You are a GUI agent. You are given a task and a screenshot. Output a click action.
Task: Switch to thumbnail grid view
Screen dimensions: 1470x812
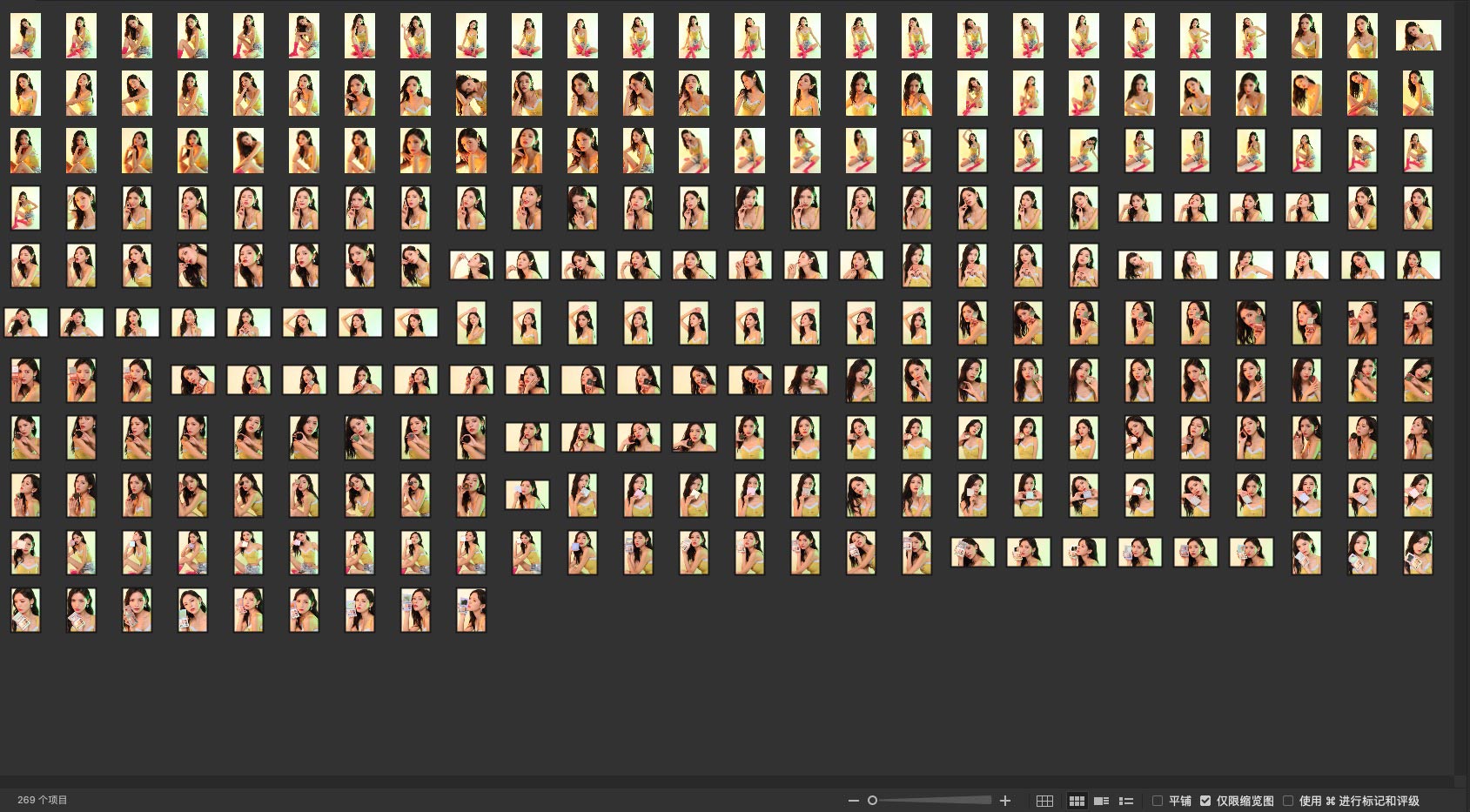pyautogui.click(x=1077, y=801)
